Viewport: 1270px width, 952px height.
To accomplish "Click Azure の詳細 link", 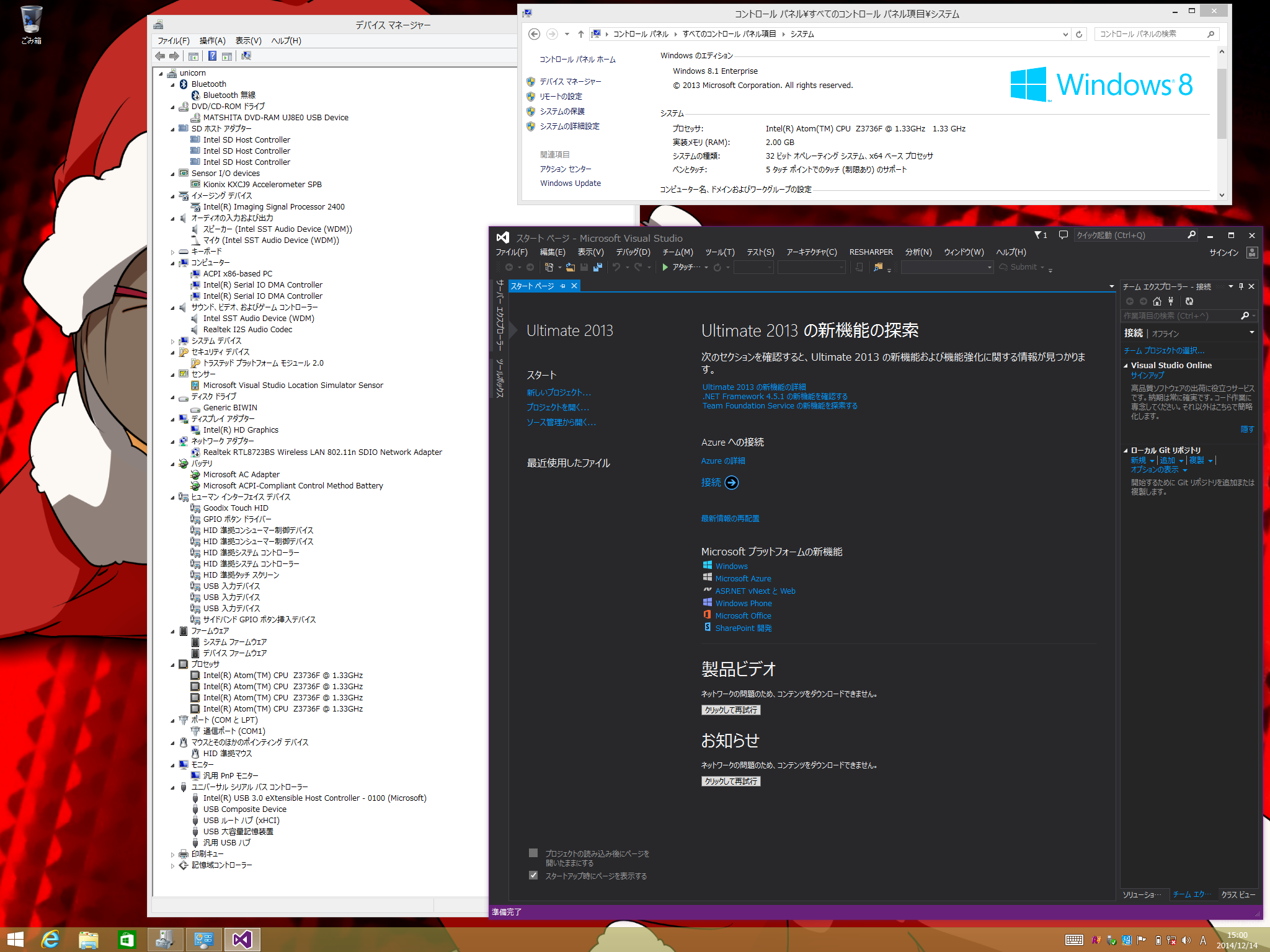I will (723, 461).
